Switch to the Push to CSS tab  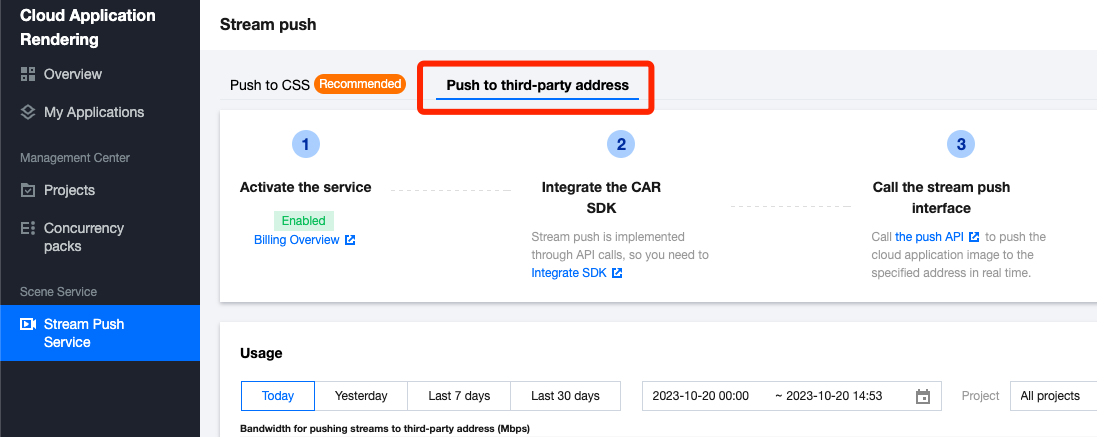[269, 85]
